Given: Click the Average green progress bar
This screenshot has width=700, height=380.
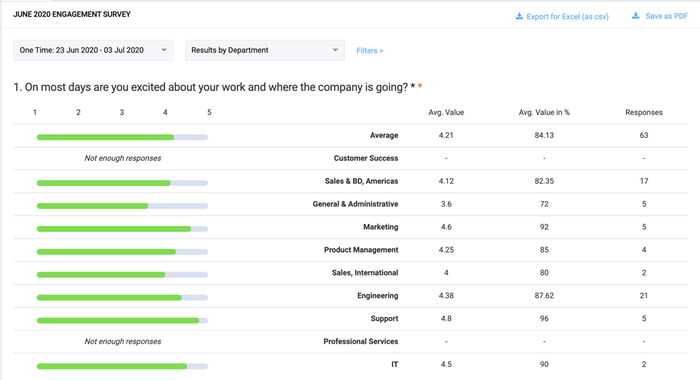Looking at the screenshot, I should pyautogui.click(x=122, y=137).
